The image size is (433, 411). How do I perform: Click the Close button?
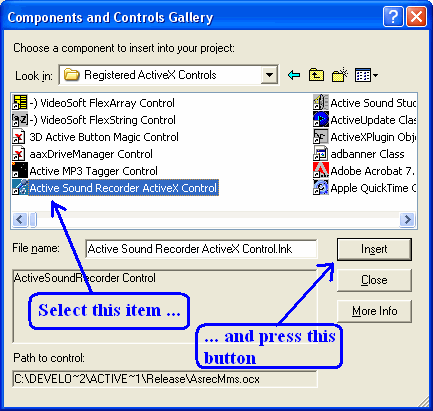tap(374, 280)
